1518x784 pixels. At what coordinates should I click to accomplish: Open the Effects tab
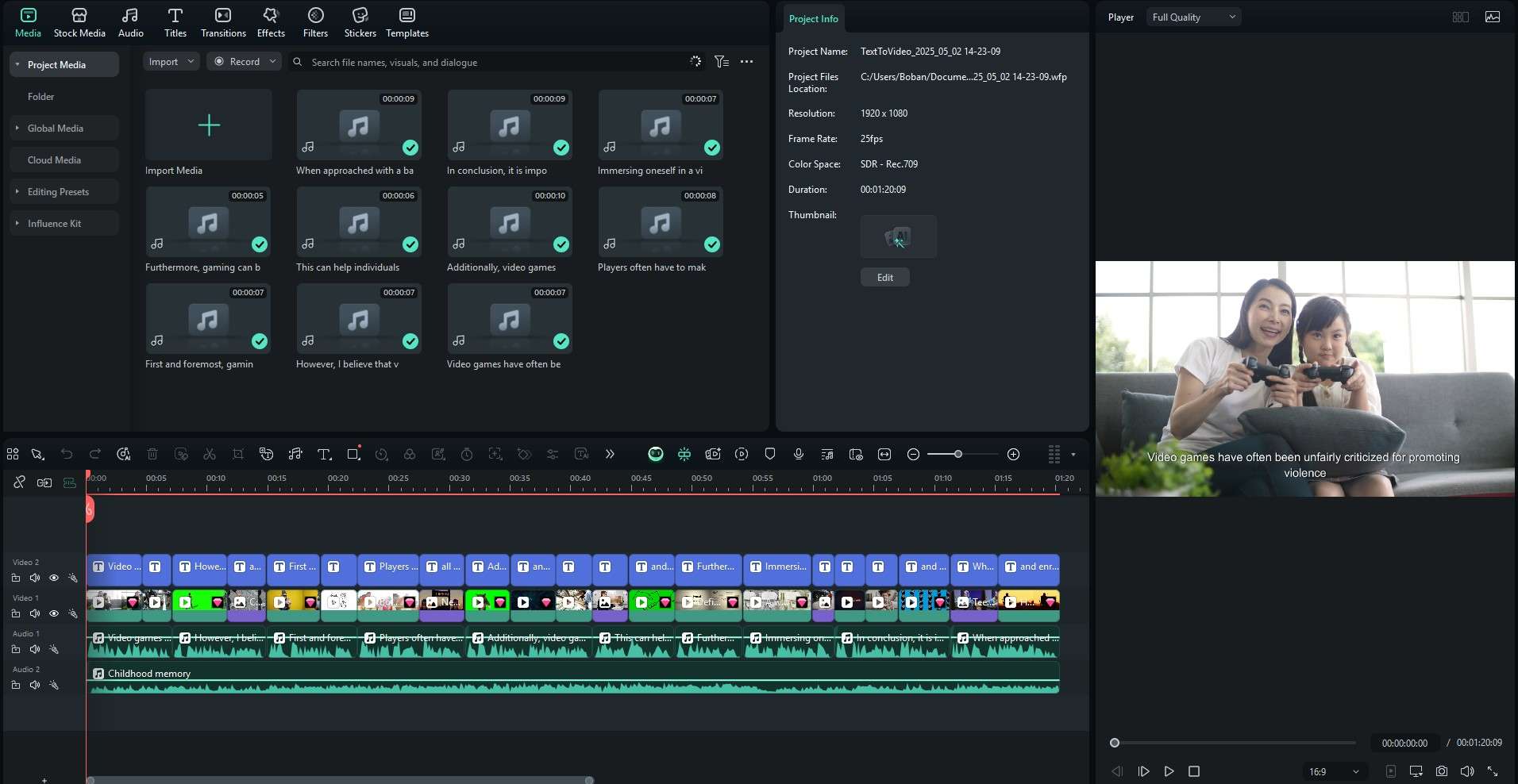click(x=271, y=22)
